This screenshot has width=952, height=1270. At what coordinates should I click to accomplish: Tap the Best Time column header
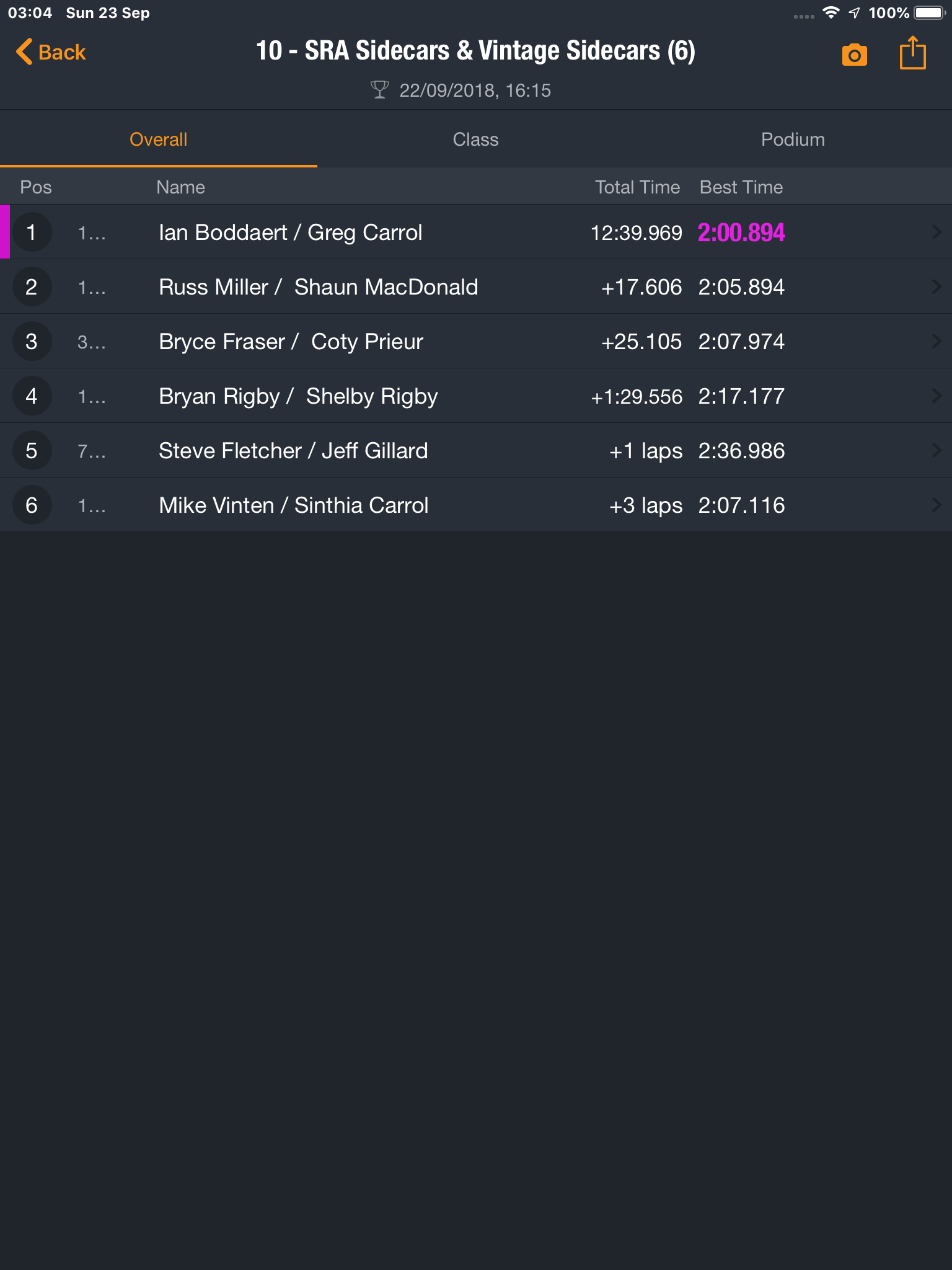click(x=741, y=187)
